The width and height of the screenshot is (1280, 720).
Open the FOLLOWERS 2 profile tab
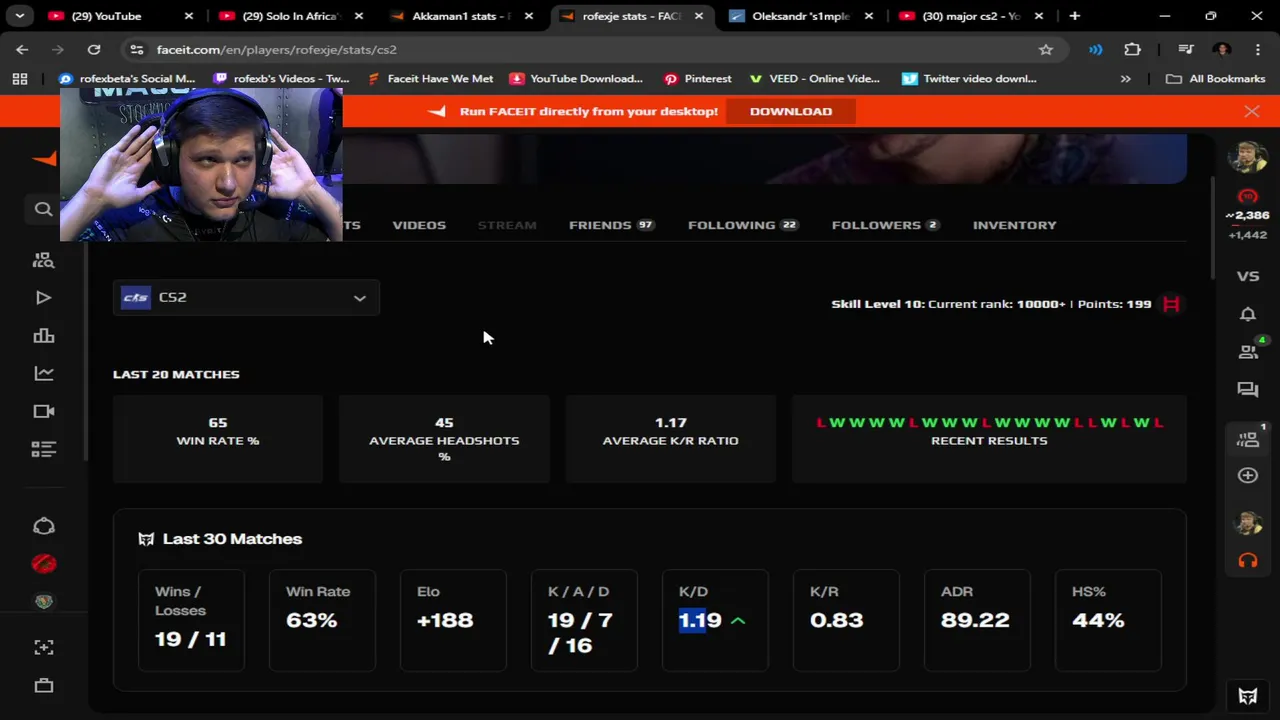(886, 225)
